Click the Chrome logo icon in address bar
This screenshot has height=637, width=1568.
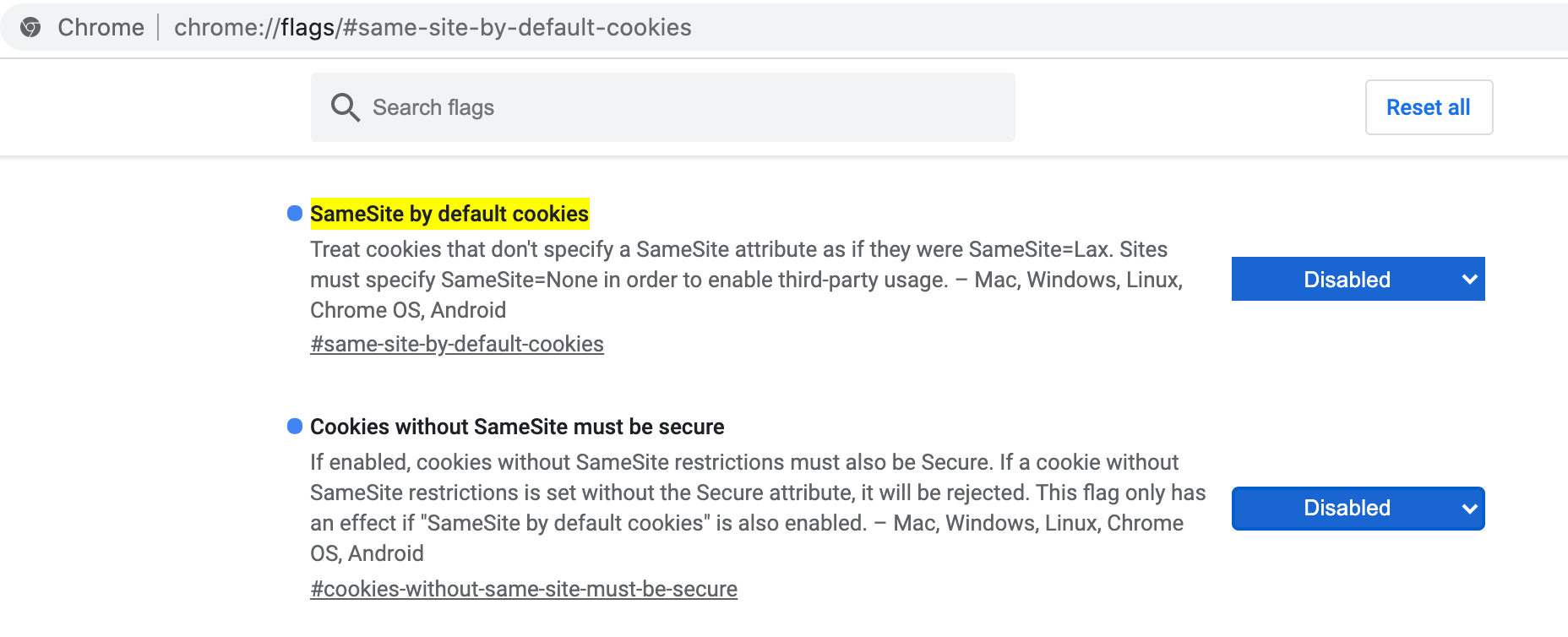point(30,27)
